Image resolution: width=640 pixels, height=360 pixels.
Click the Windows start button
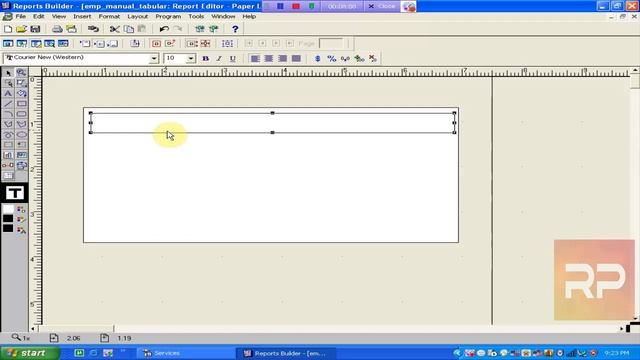(30, 353)
